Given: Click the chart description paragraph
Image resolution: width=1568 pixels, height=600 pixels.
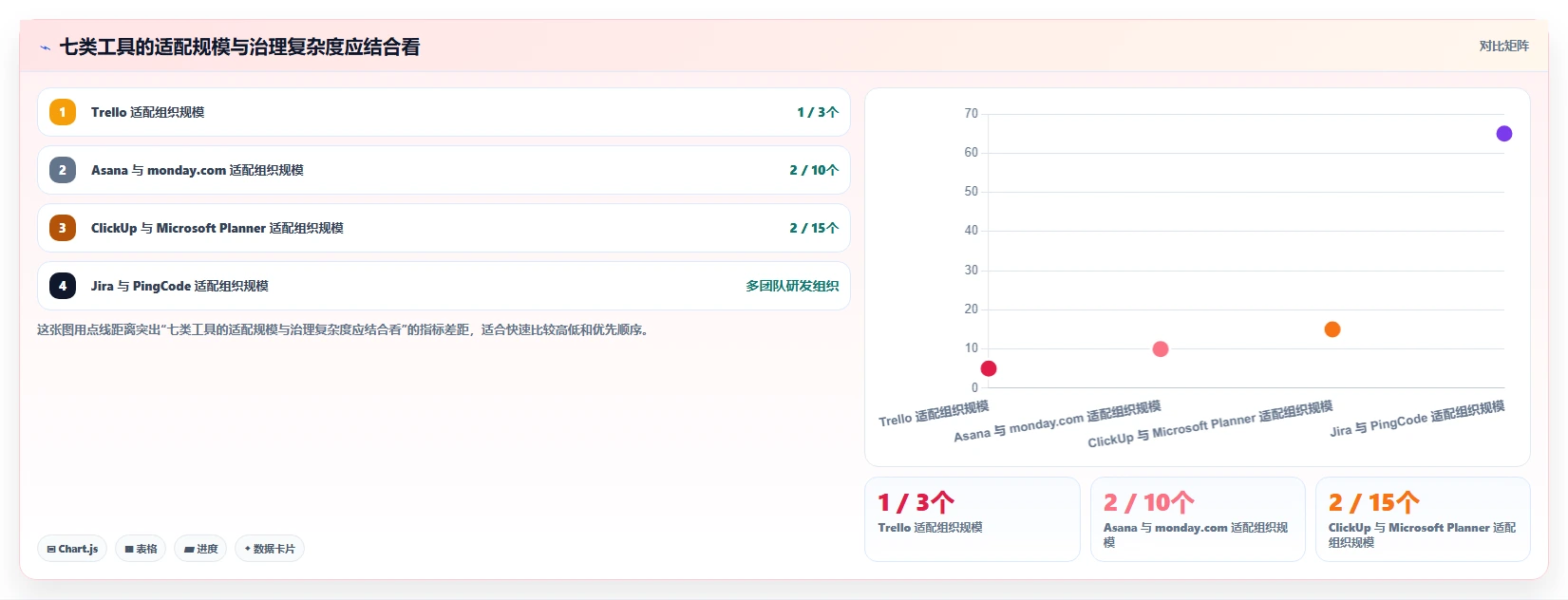Looking at the screenshot, I should pyautogui.click(x=345, y=330).
